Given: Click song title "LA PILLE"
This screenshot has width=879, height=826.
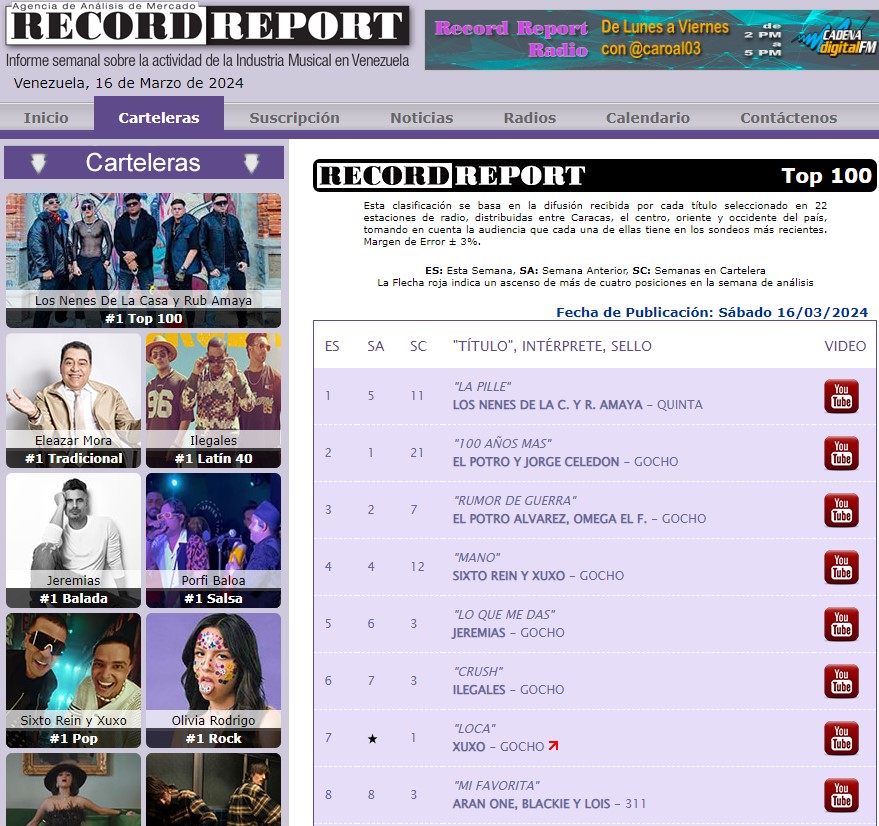Looking at the screenshot, I should pyautogui.click(x=482, y=386).
